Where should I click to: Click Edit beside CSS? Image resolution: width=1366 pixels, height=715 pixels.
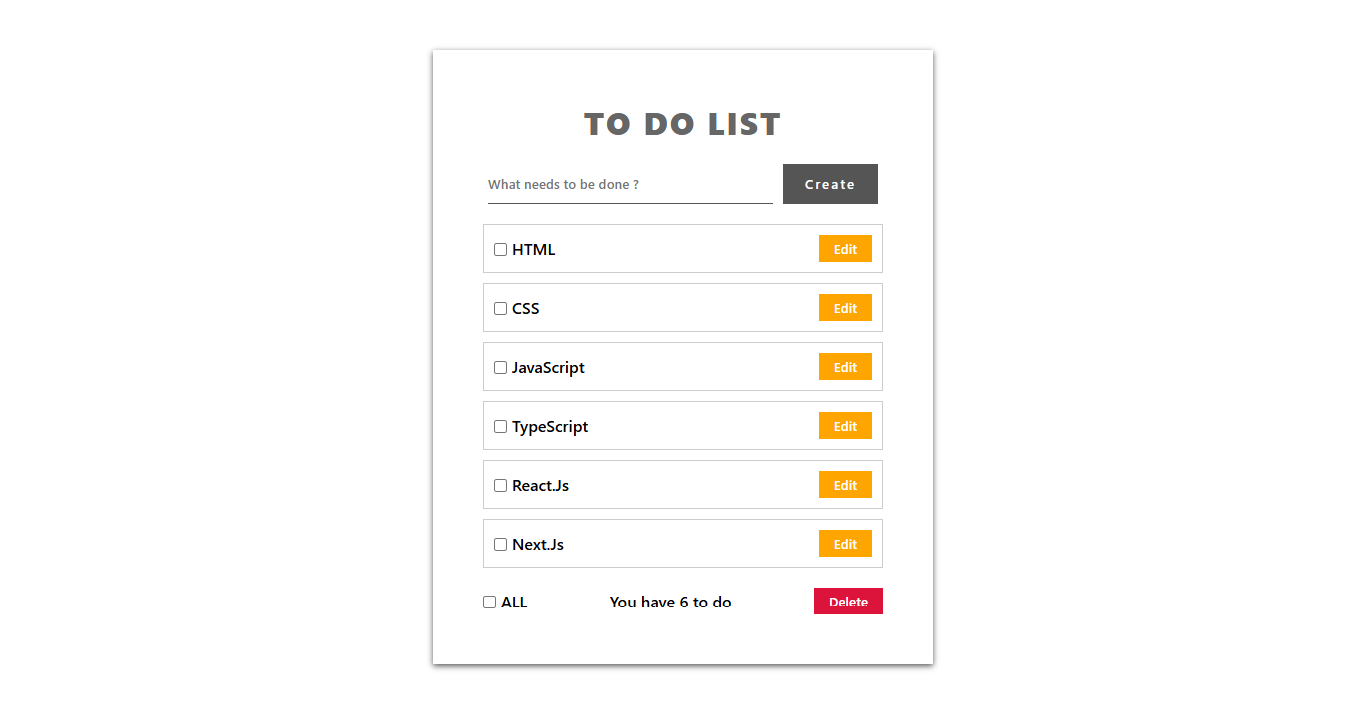click(845, 308)
